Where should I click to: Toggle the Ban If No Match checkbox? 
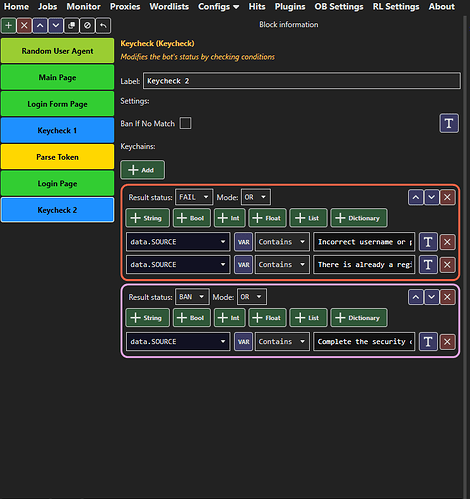coord(185,123)
